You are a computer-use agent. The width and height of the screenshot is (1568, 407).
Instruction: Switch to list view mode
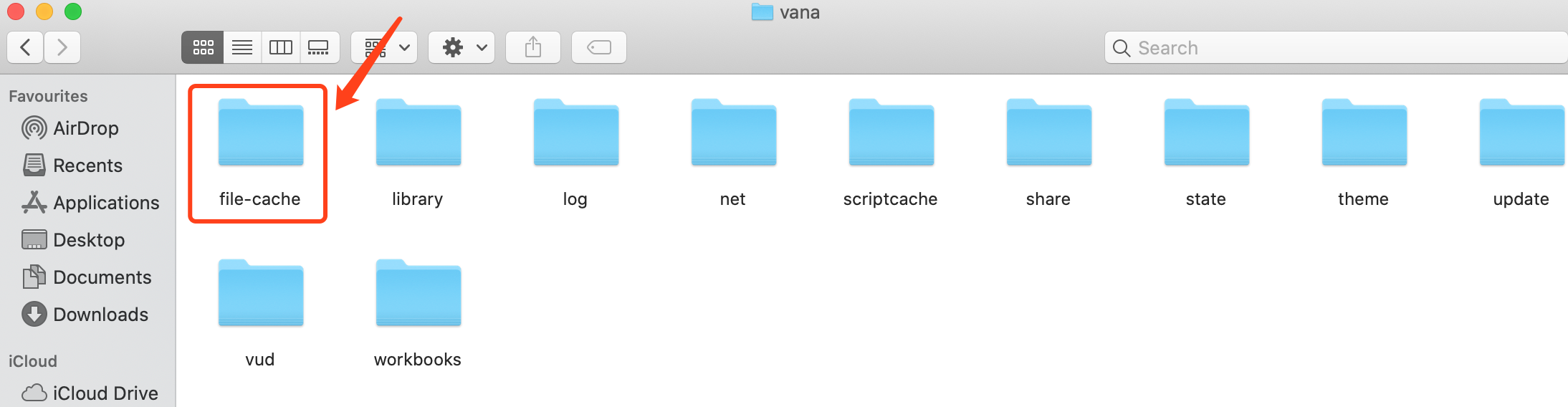(242, 47)
